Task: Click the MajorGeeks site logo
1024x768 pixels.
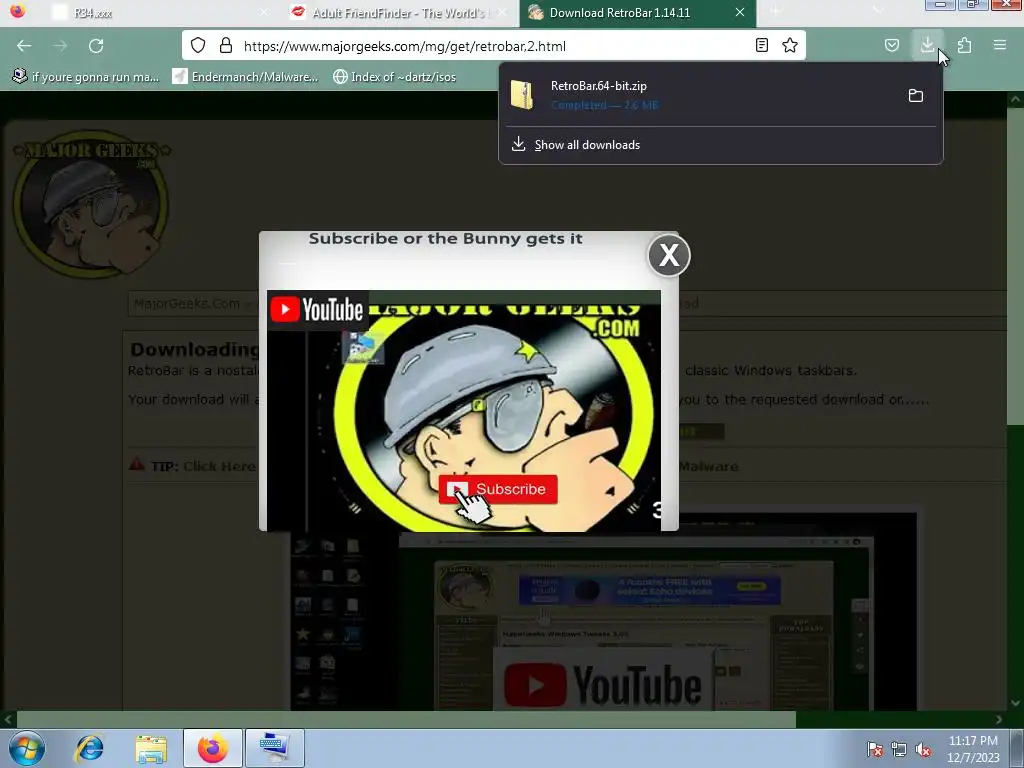Action: (91, 205)
